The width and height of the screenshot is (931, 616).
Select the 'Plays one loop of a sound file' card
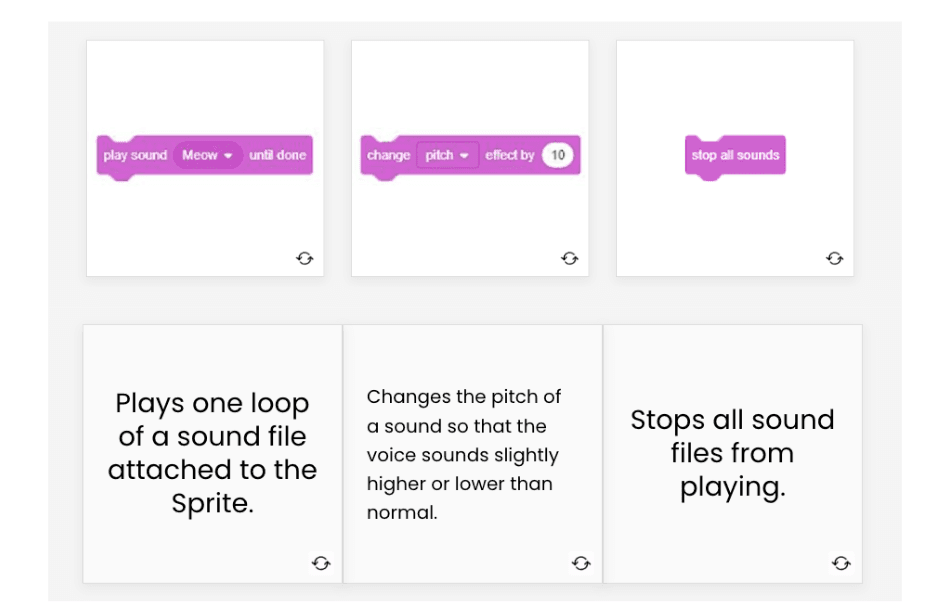tap(212, 452)
